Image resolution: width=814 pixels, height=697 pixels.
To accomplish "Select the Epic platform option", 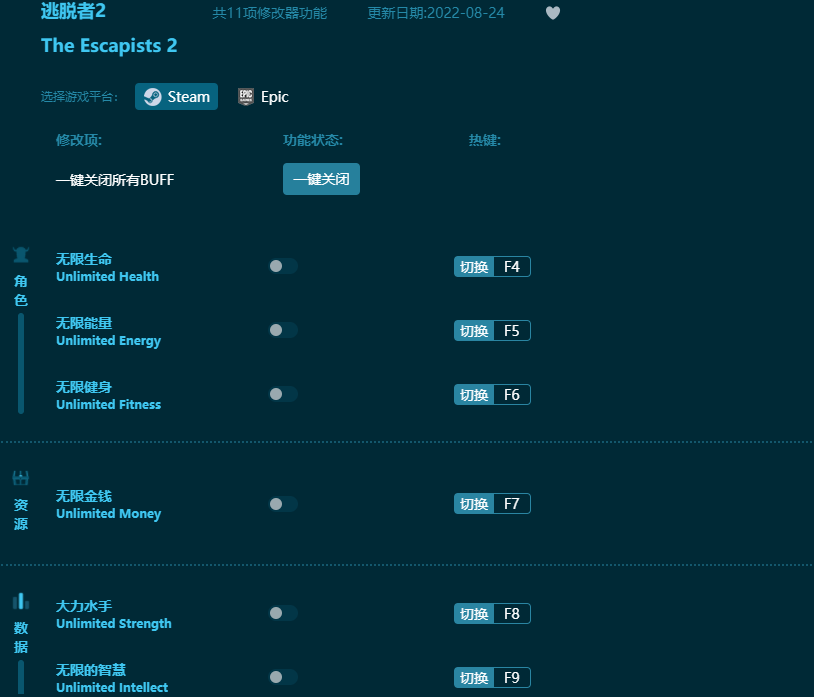I will pos(263,97).
